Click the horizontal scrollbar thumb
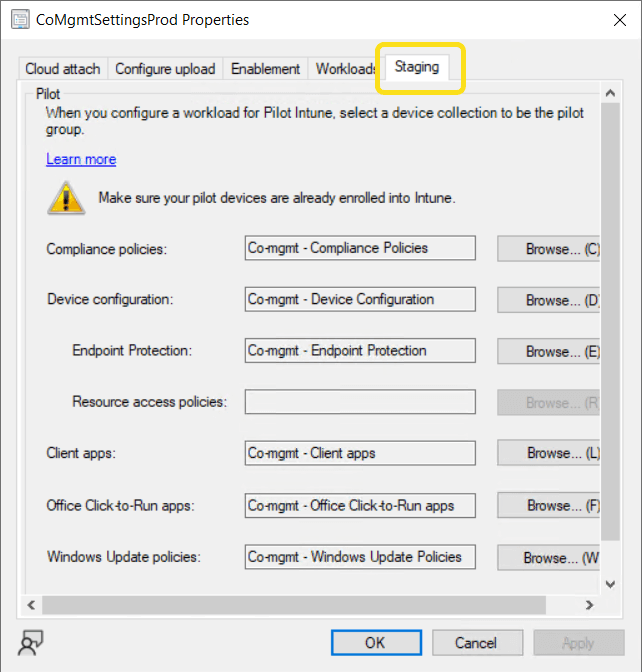Image resolution: width=642 pixels, height=672 pixels. (x=294, y=605)
